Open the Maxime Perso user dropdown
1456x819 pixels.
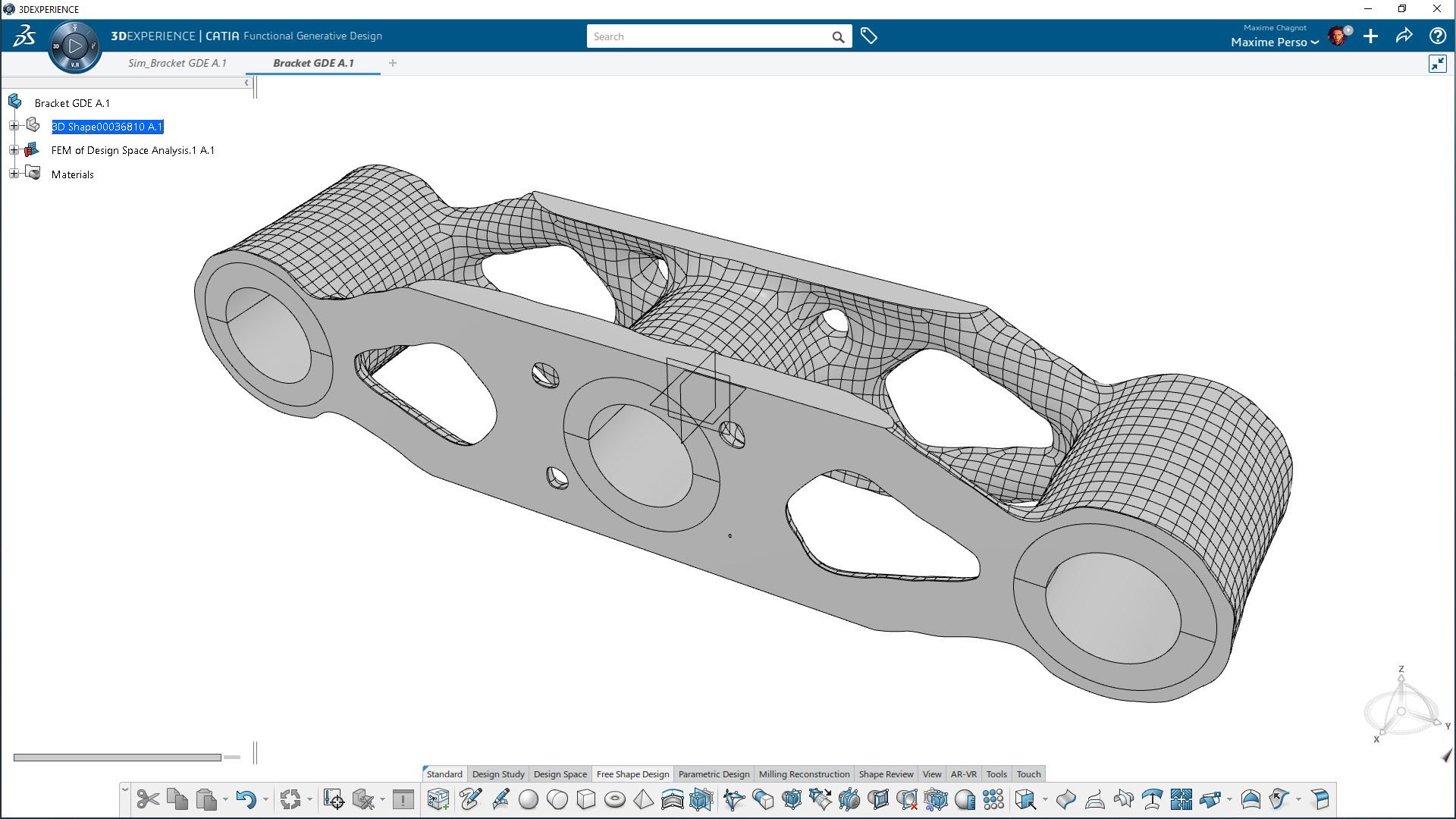pyautogui.click(x=1275, y=42)
